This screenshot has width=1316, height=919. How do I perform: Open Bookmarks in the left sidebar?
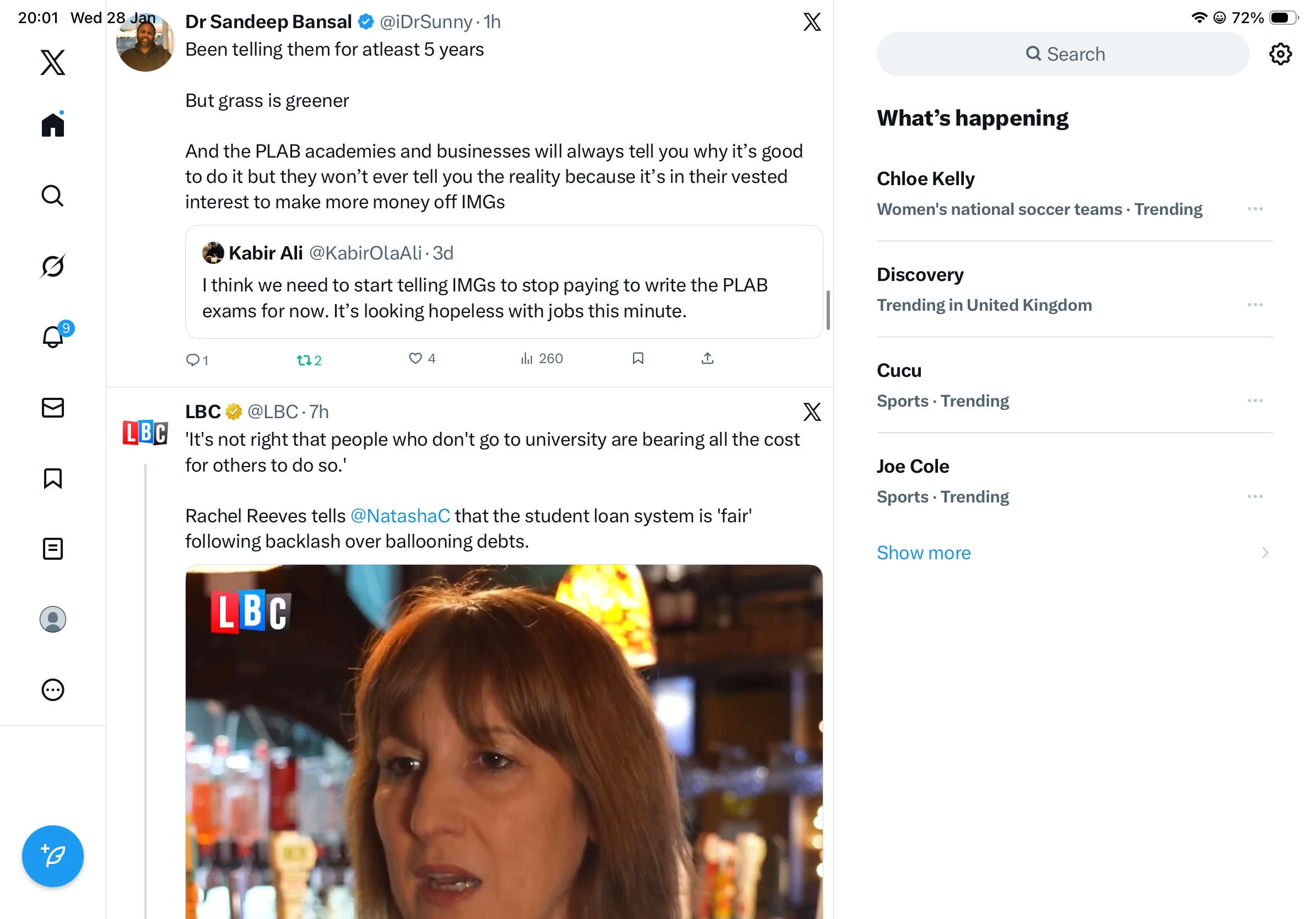tap(53, 478)
